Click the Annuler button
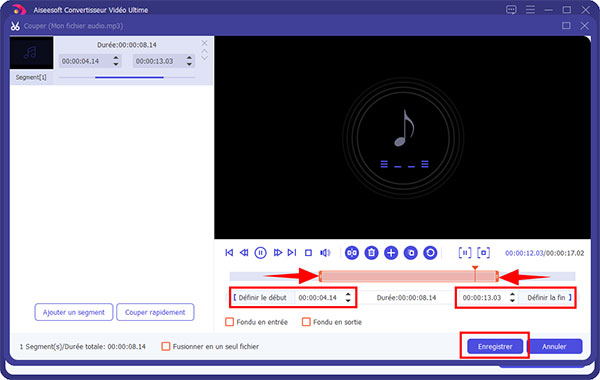600x380 pixels. pyautogui.click(x=554, y=346)
